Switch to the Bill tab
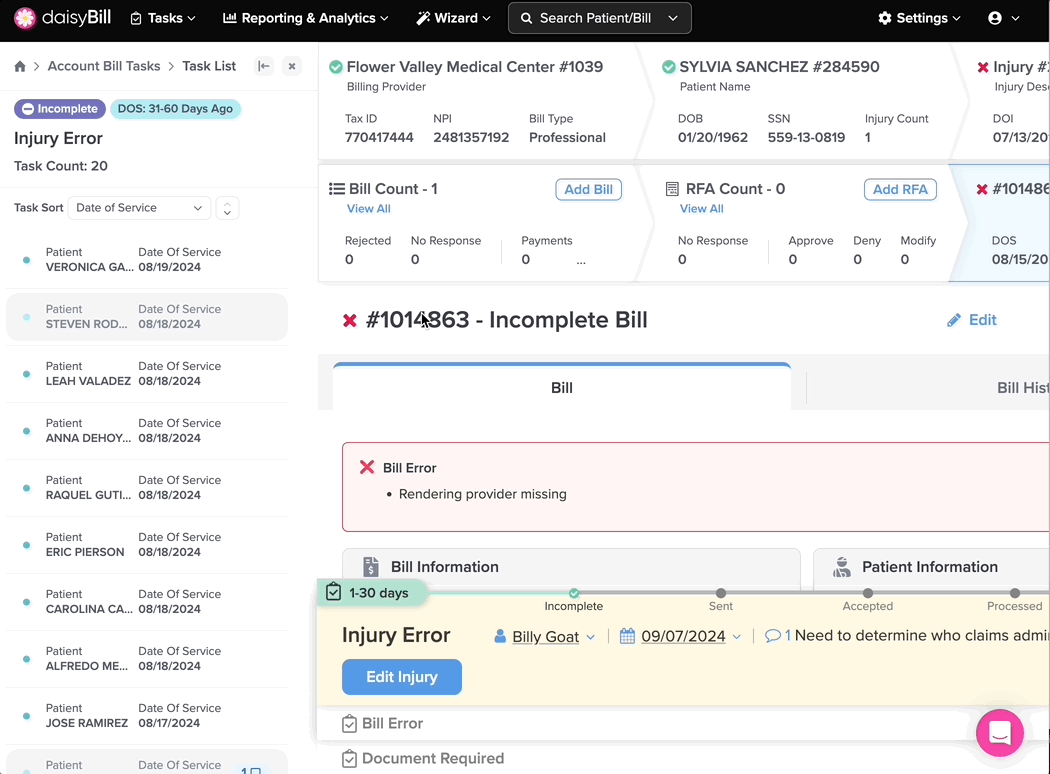This screenshot has width=1050, height=774. 561,388
